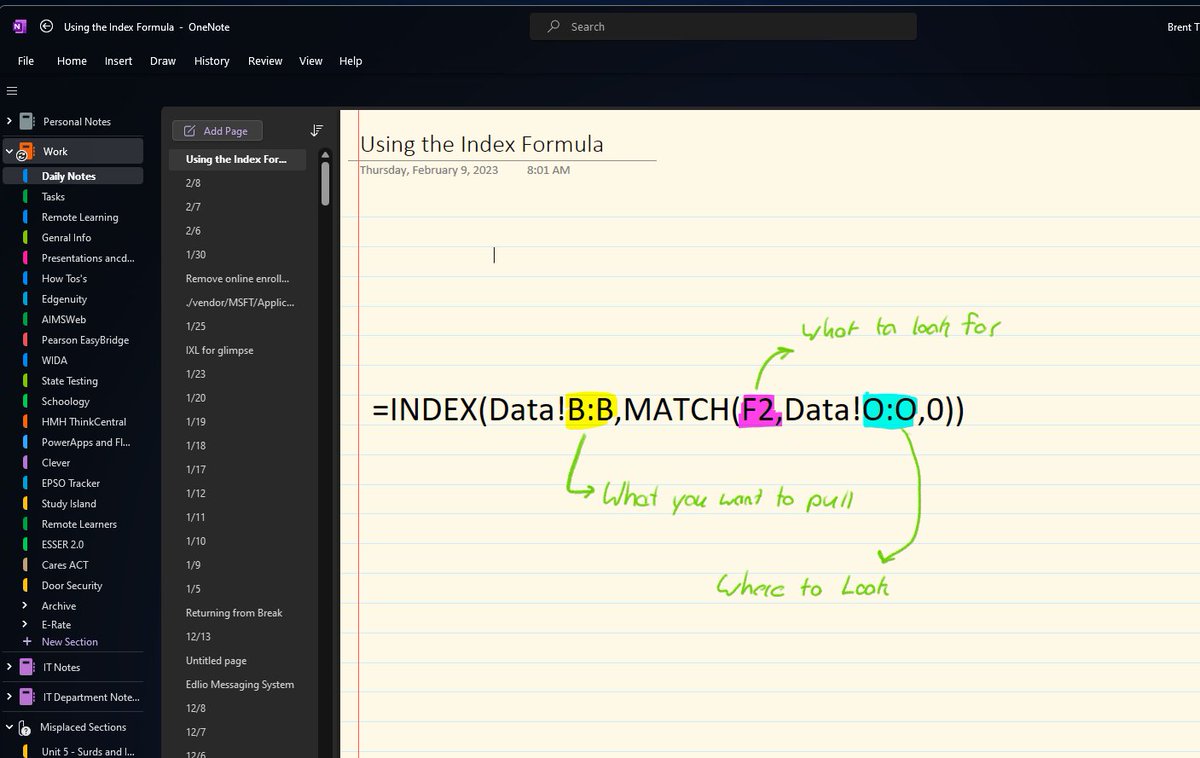Open the History tab
Screen dimensions: 1200x758
(x=212, y=61)
